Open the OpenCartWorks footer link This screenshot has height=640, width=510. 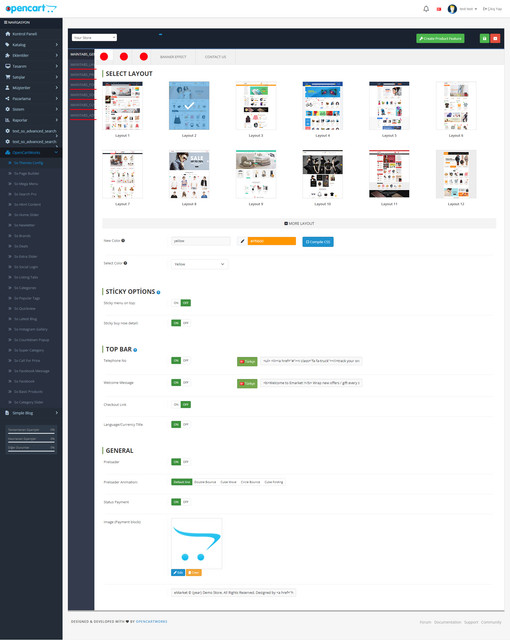coord(151,622)
